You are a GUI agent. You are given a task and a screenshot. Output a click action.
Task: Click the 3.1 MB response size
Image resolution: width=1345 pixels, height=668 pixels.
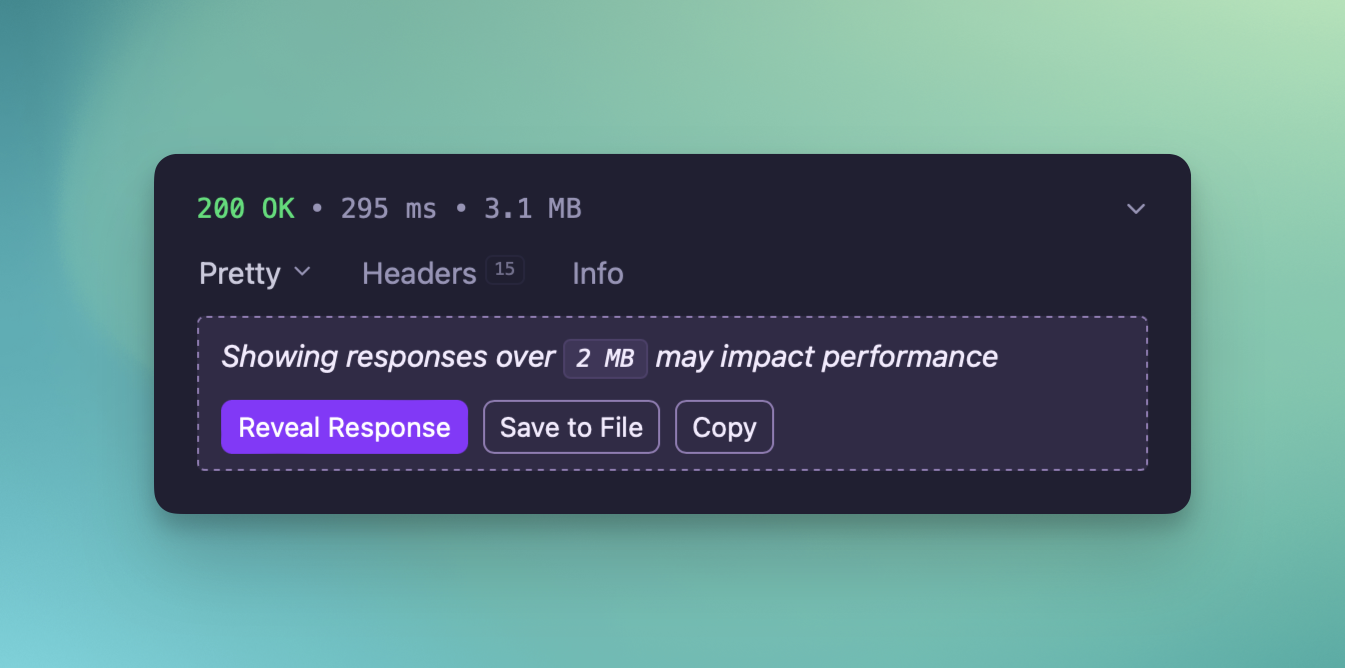tap(533, 208)
